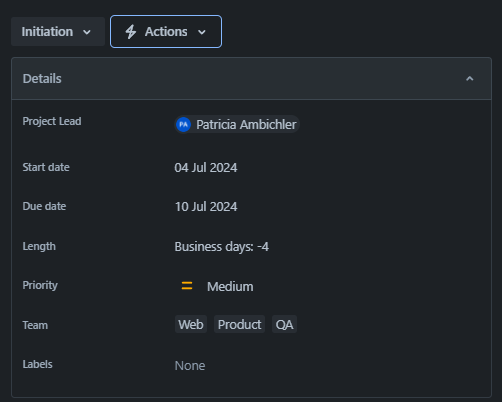This screenshot has width=502, height=402.
Task: Click the Web team tag
Action: [x=191, y=324]
